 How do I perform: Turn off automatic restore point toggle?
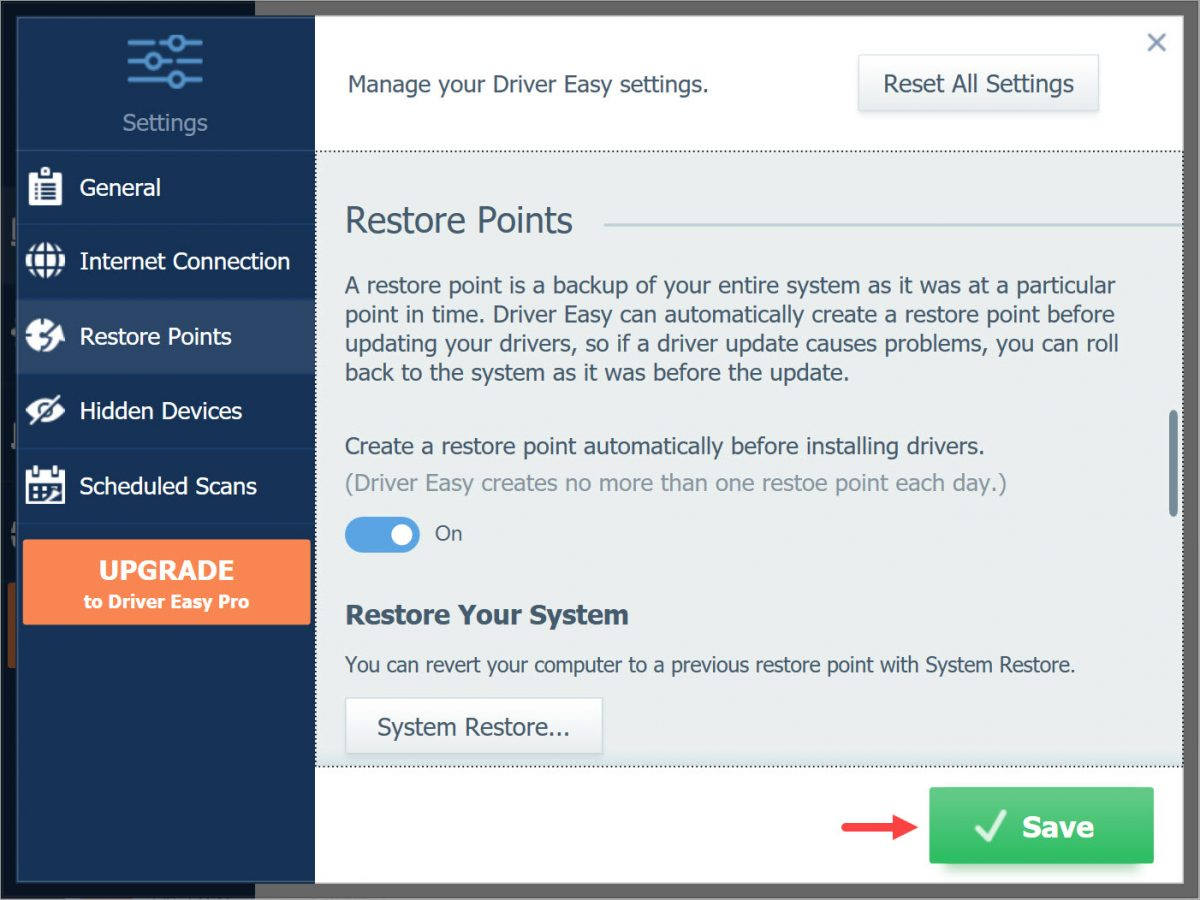coord(382,535)
